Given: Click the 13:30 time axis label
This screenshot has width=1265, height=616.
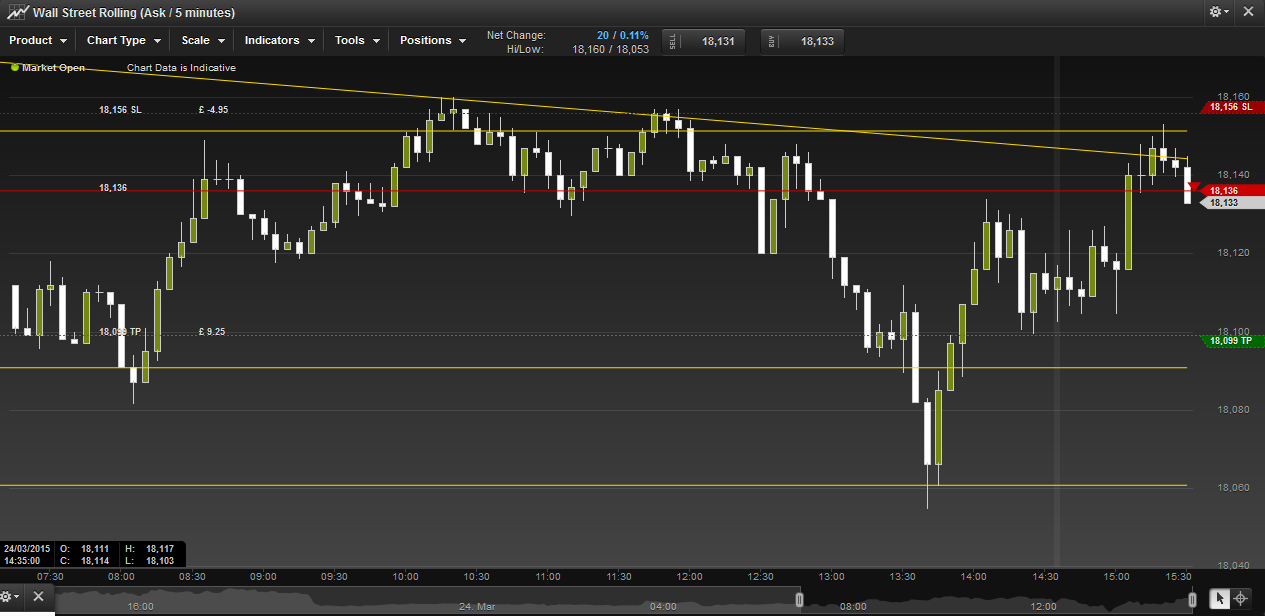Looking at the screenshot, I should (903, 577).
